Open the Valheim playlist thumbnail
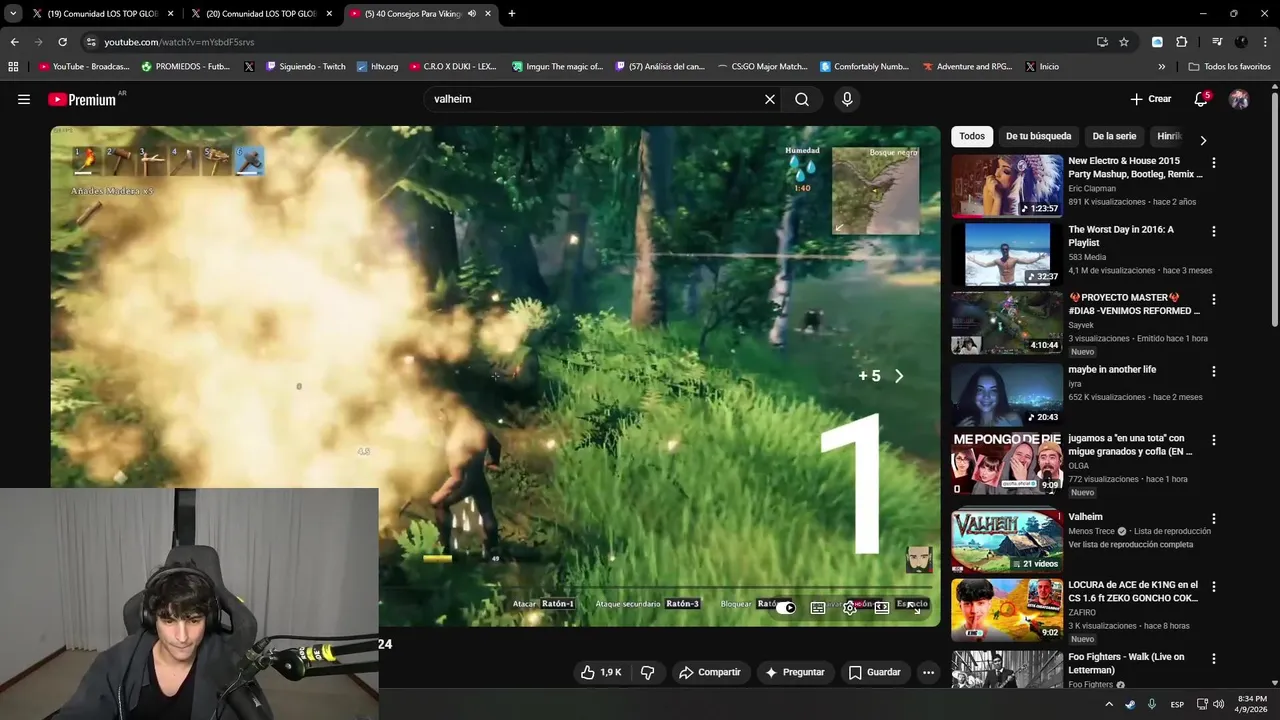 [x=1007, y=541]
